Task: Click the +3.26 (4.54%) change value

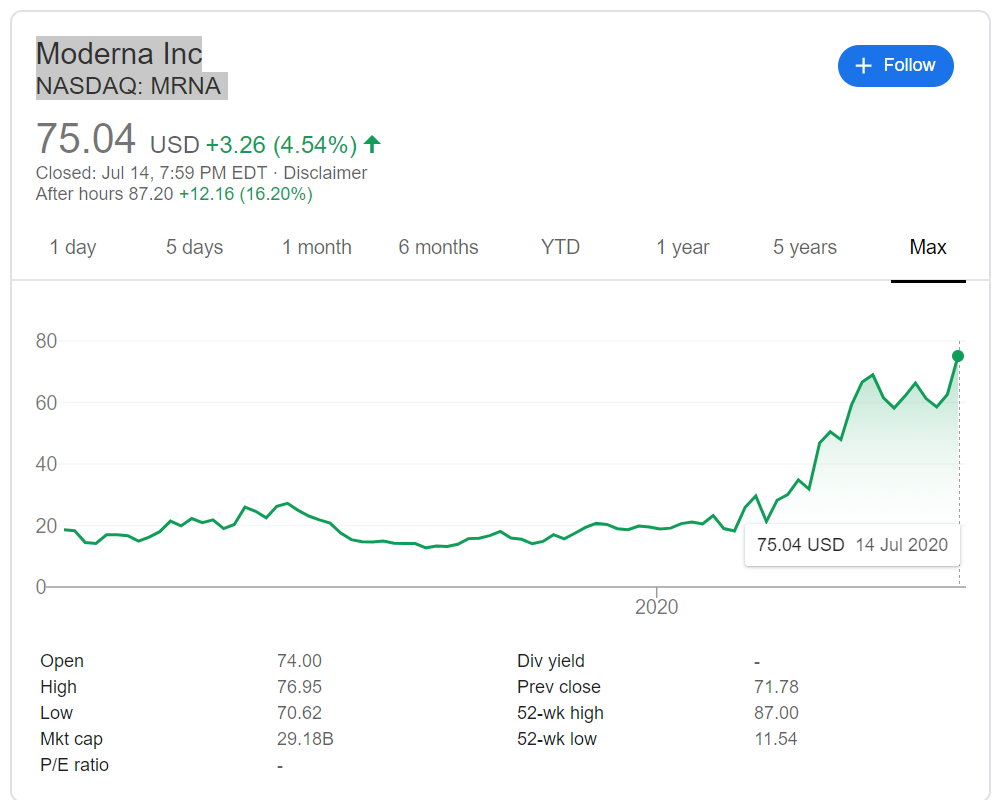Action: 281,145
